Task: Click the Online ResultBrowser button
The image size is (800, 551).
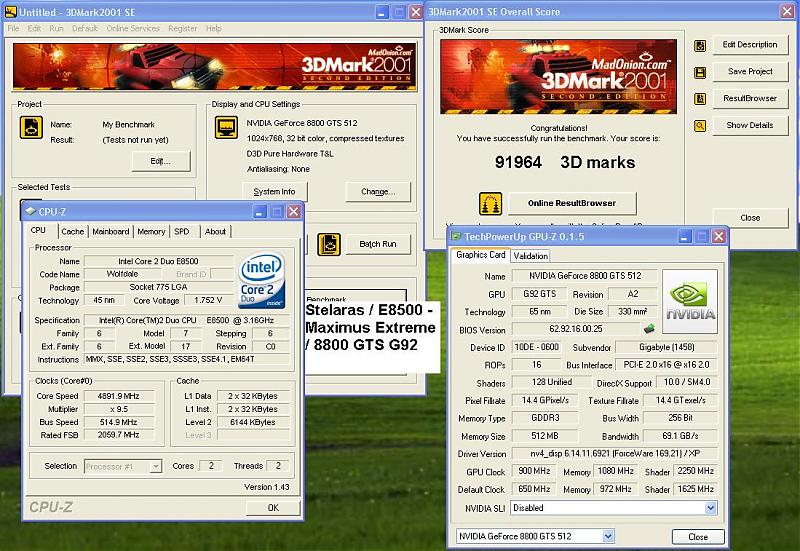Action: click(572, 203)
